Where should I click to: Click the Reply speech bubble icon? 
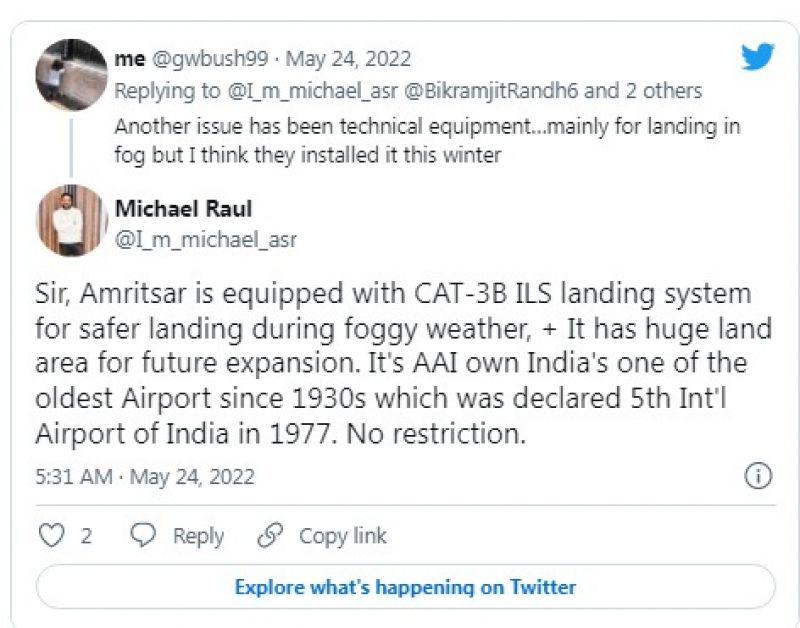coord(144,536)
